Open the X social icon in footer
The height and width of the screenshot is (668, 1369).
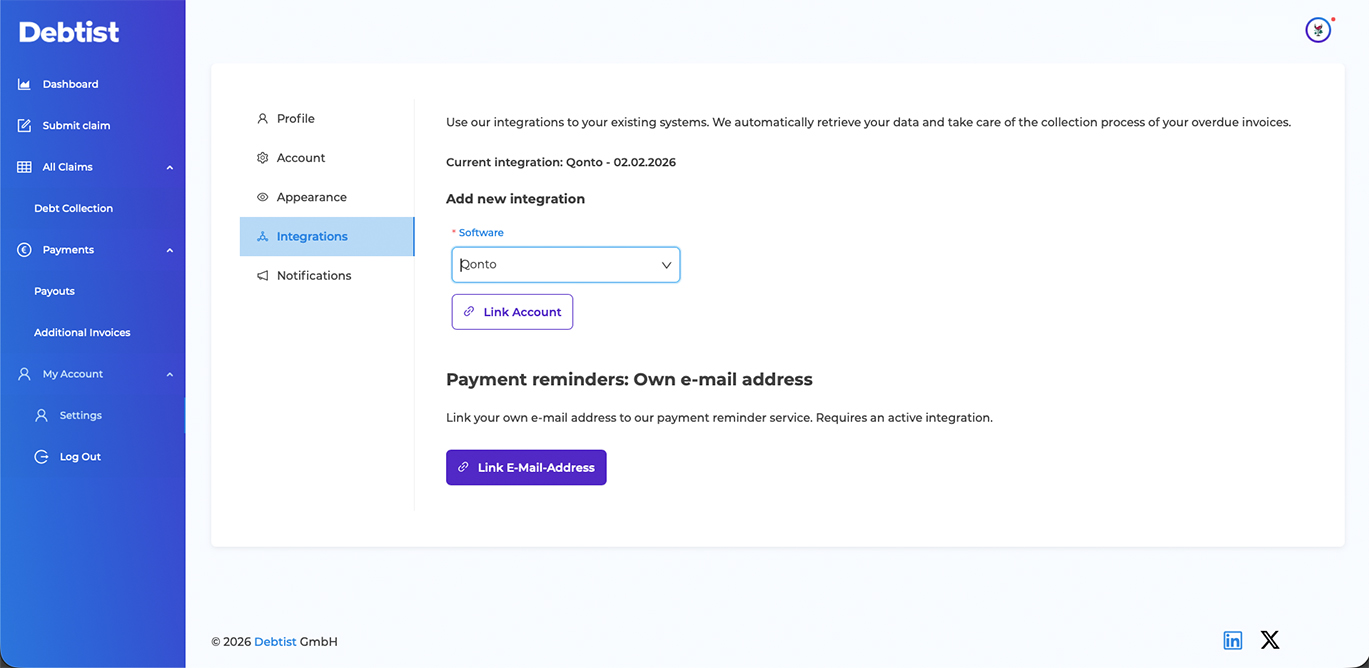(x=1270, y=640)
